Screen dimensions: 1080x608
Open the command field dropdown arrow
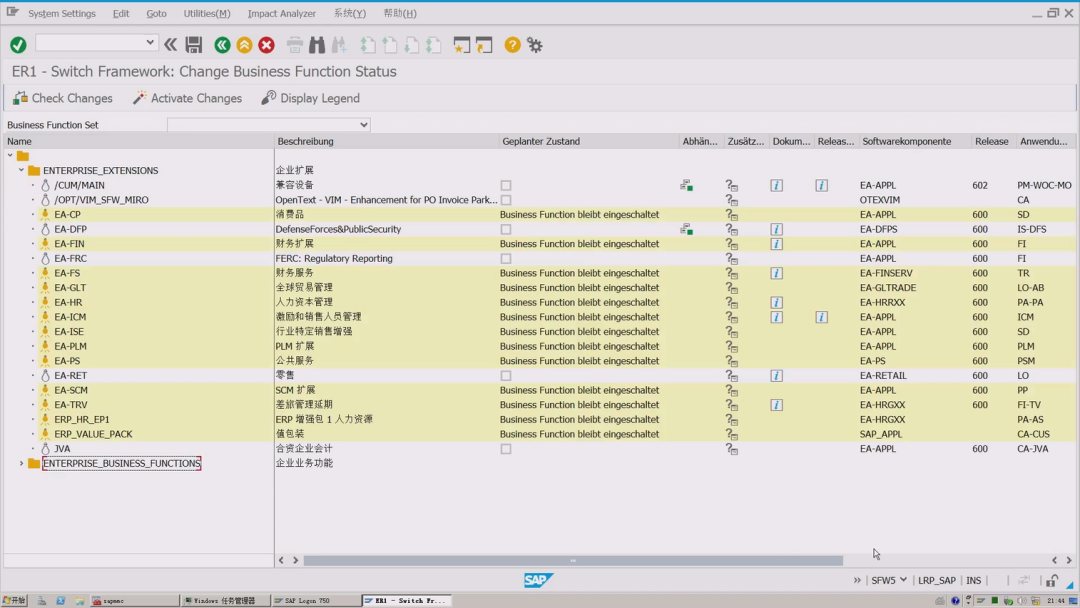pos(149,42)
